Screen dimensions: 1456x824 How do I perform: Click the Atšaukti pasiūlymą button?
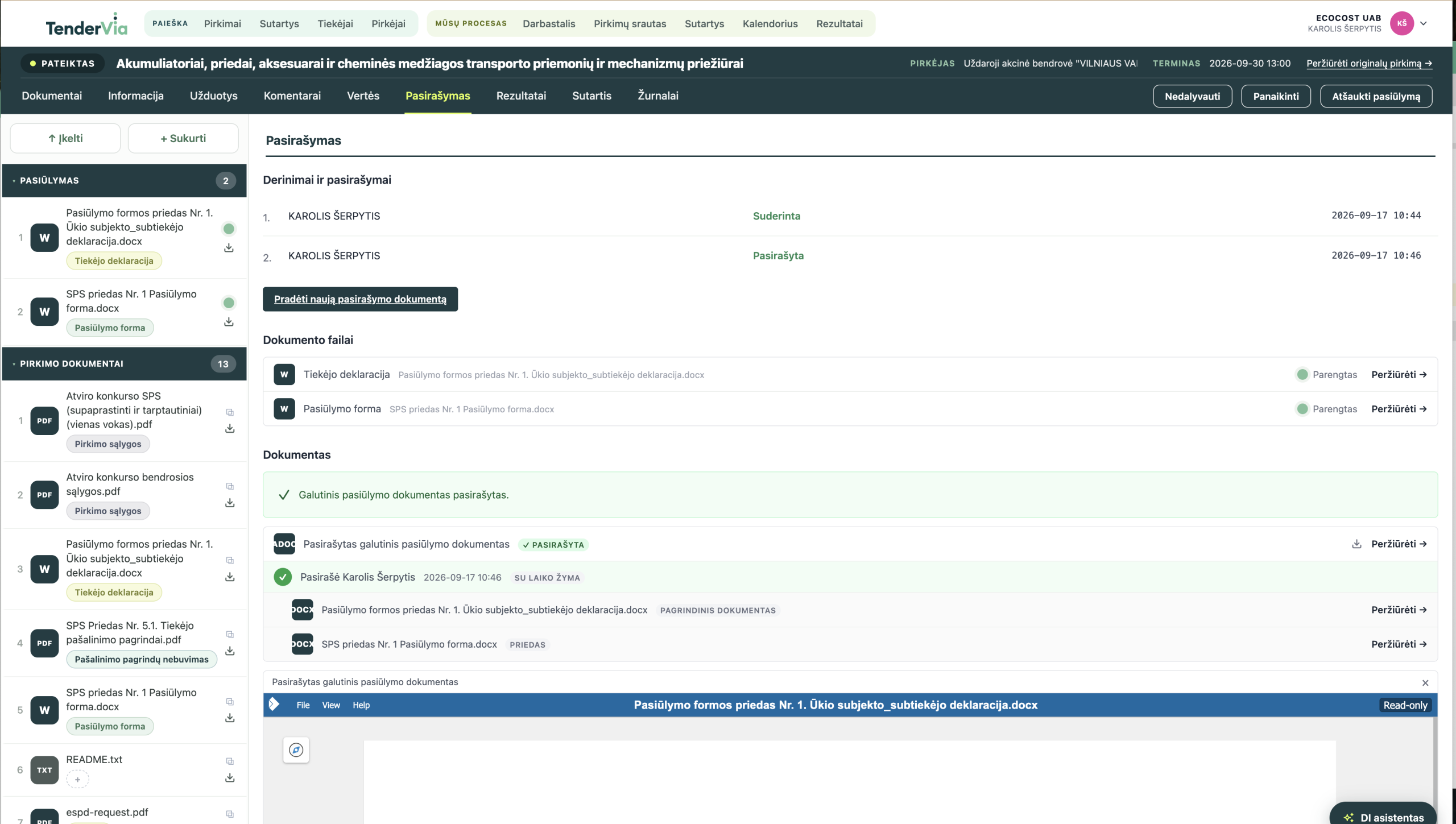click(x=1376, y=96)
